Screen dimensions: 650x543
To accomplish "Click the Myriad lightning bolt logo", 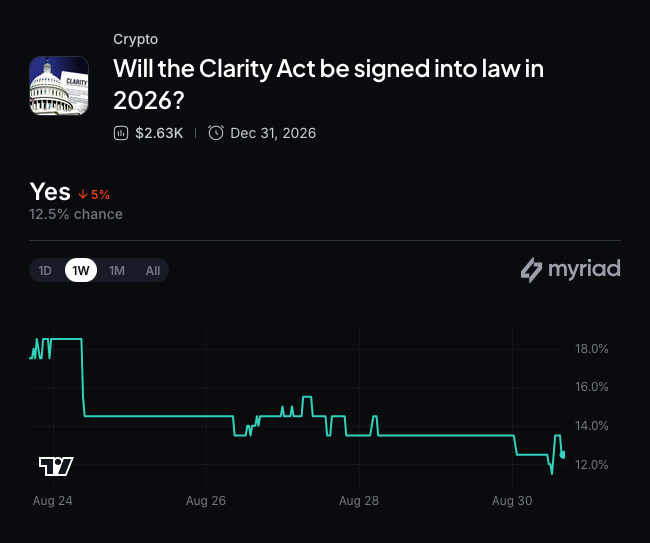I will click(531, 270).
